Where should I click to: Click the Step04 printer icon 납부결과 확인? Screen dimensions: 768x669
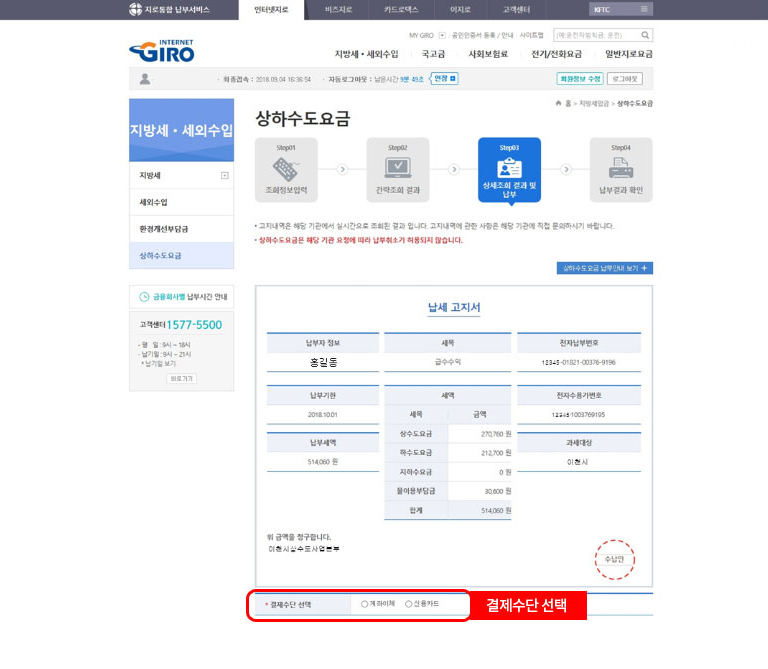[x=621, y=168]
